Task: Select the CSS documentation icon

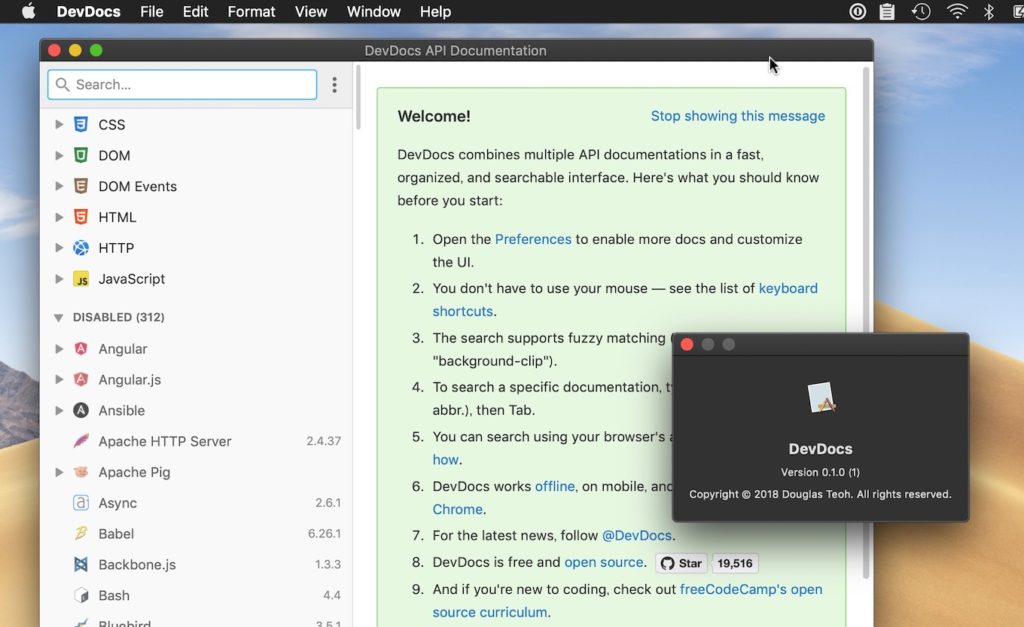Action: point(80,124)
